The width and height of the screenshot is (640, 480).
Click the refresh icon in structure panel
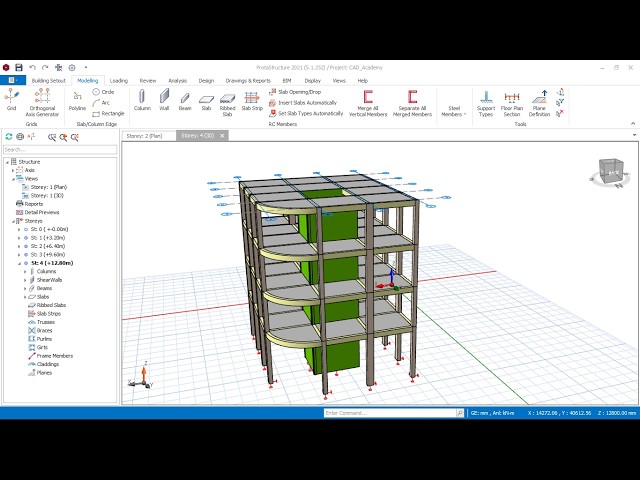coord(9,137)
